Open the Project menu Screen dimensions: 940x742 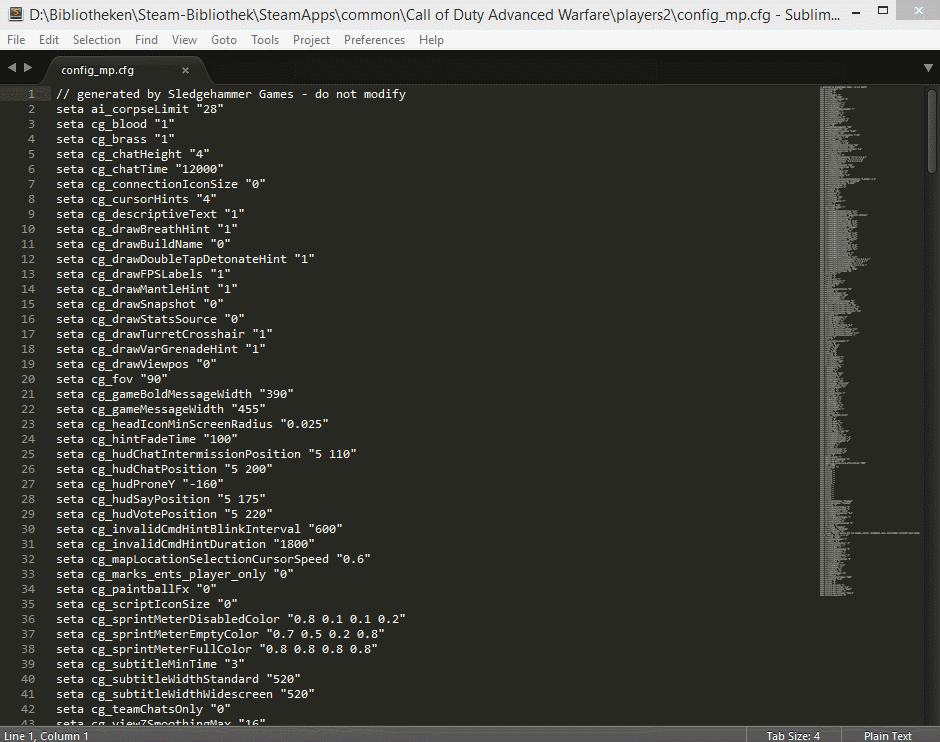point(311,40)
